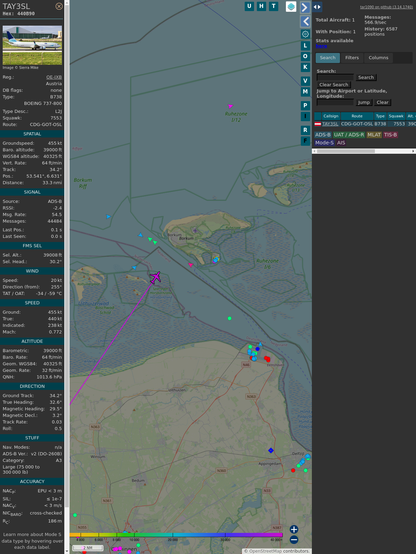Click the left-arrow sidebar collapse button
This screenshot has height=554, width=416.
tap(305, 21)
